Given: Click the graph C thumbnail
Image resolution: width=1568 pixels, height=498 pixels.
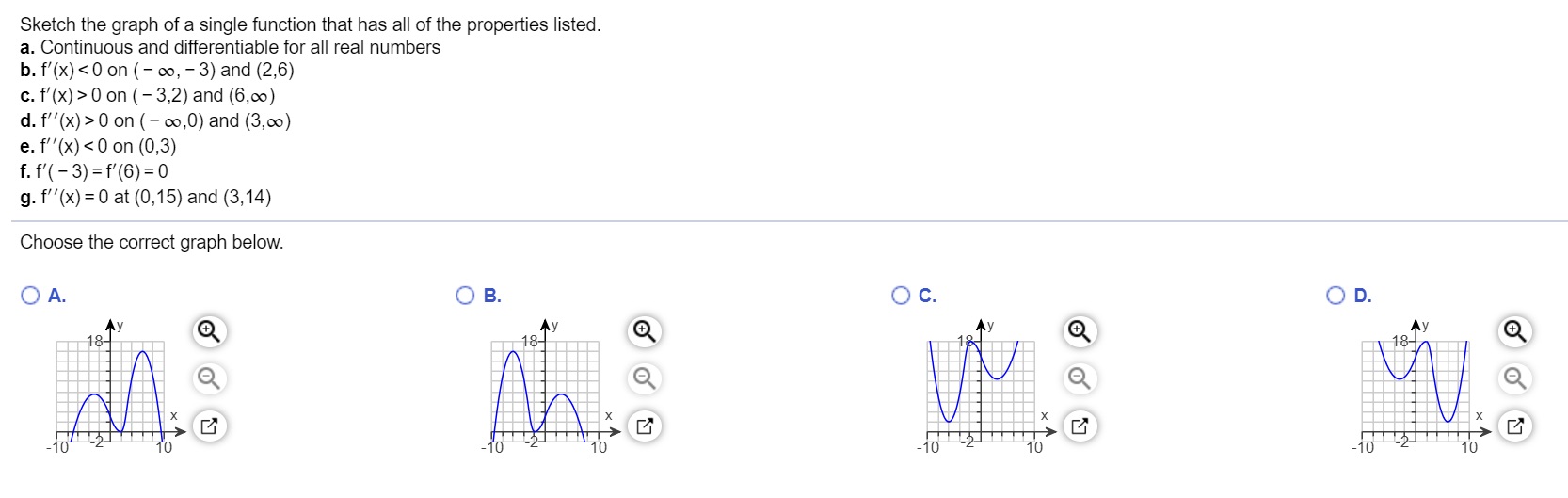Looking at the screenshot, I should pos(981,388).
